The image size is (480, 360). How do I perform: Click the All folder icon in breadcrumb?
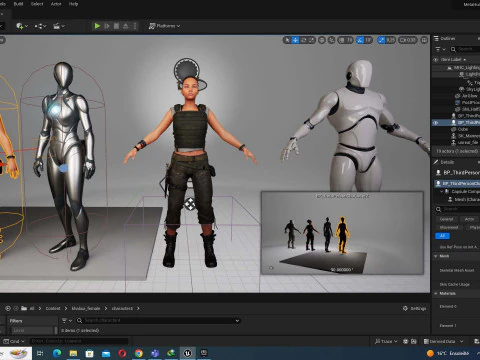pos(24,309)
